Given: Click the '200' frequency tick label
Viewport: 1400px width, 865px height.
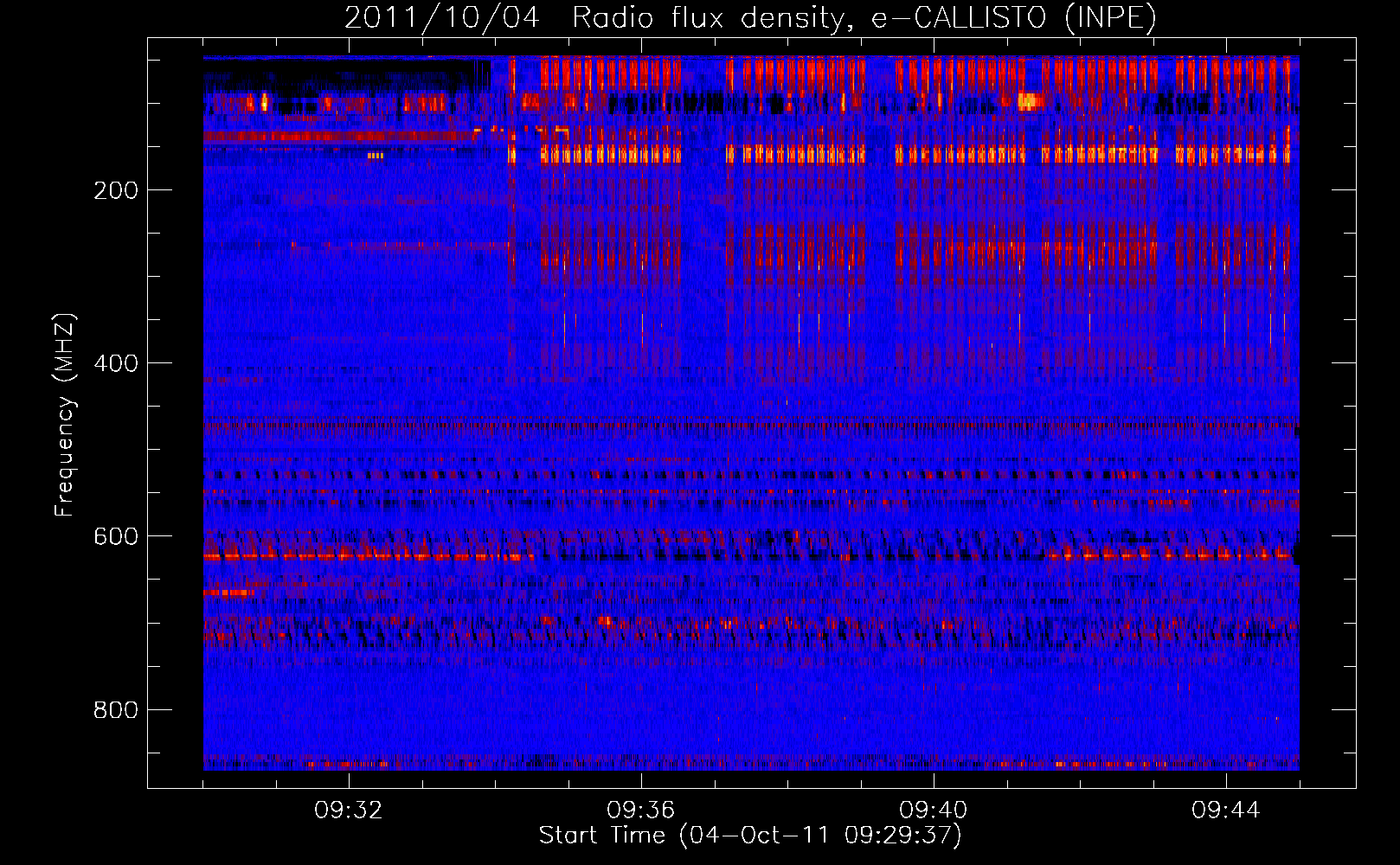Looking at the screenshot, I should point(116,190).
